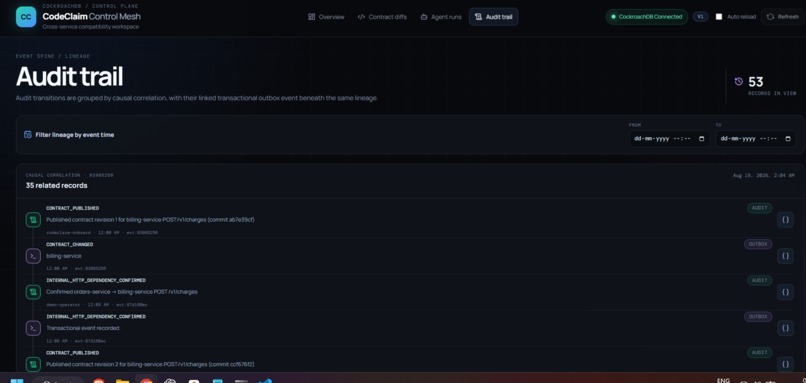Screen dimensions: 806x383
Task: Switch to the Contract diffs tab
Action: click(382, 17)
